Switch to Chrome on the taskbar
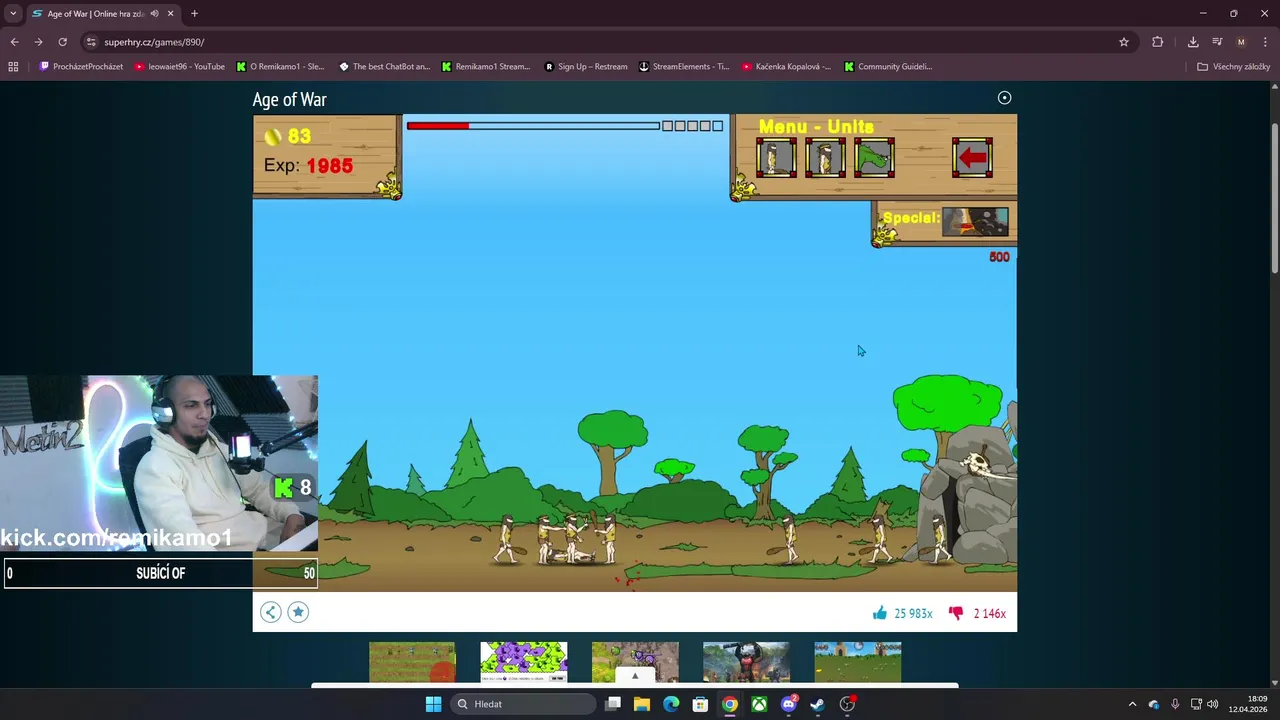The image size is (1280, 720). 730,704
